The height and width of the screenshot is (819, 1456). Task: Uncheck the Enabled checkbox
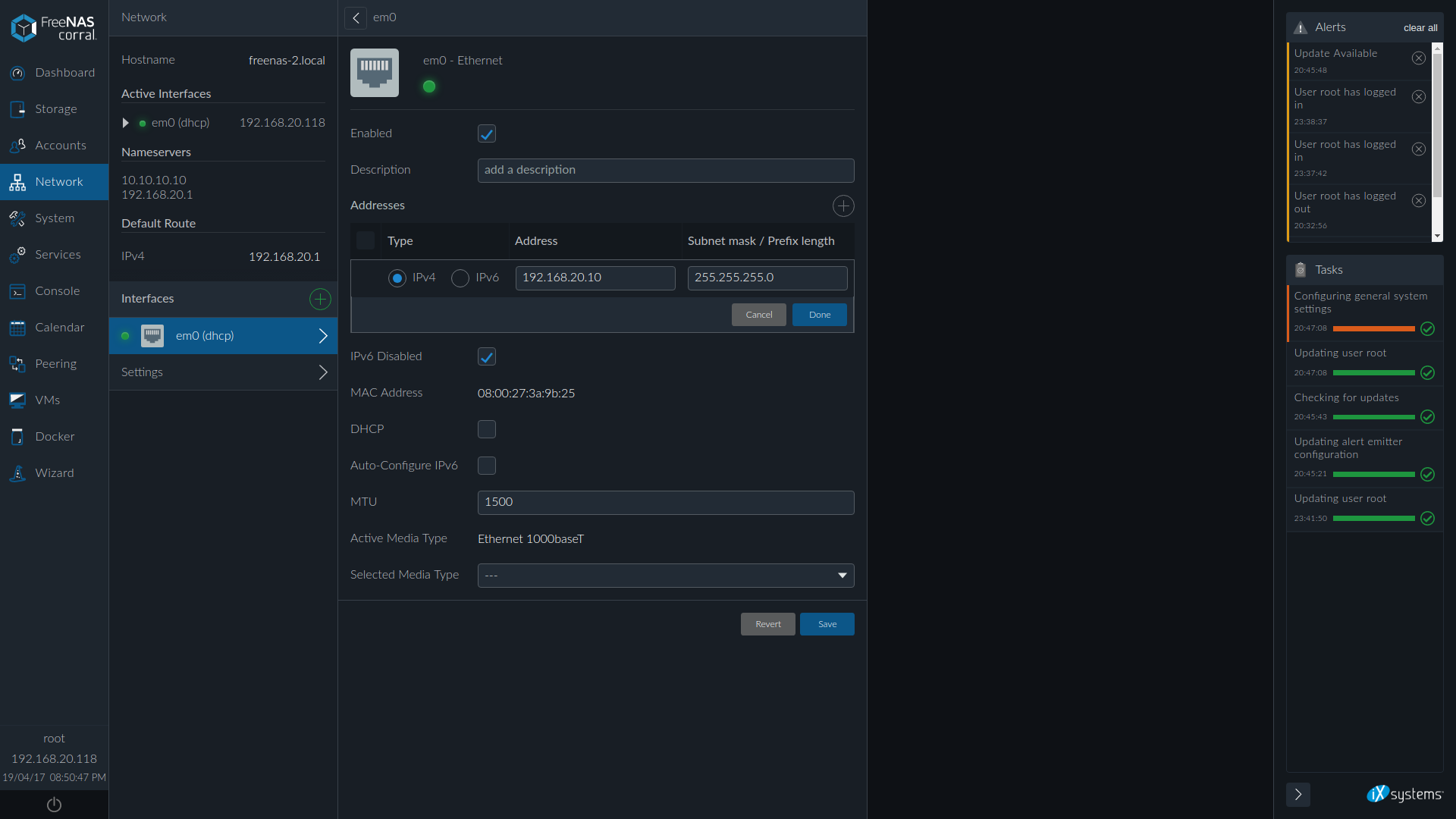pyautogui.click(x=487, y=134)
